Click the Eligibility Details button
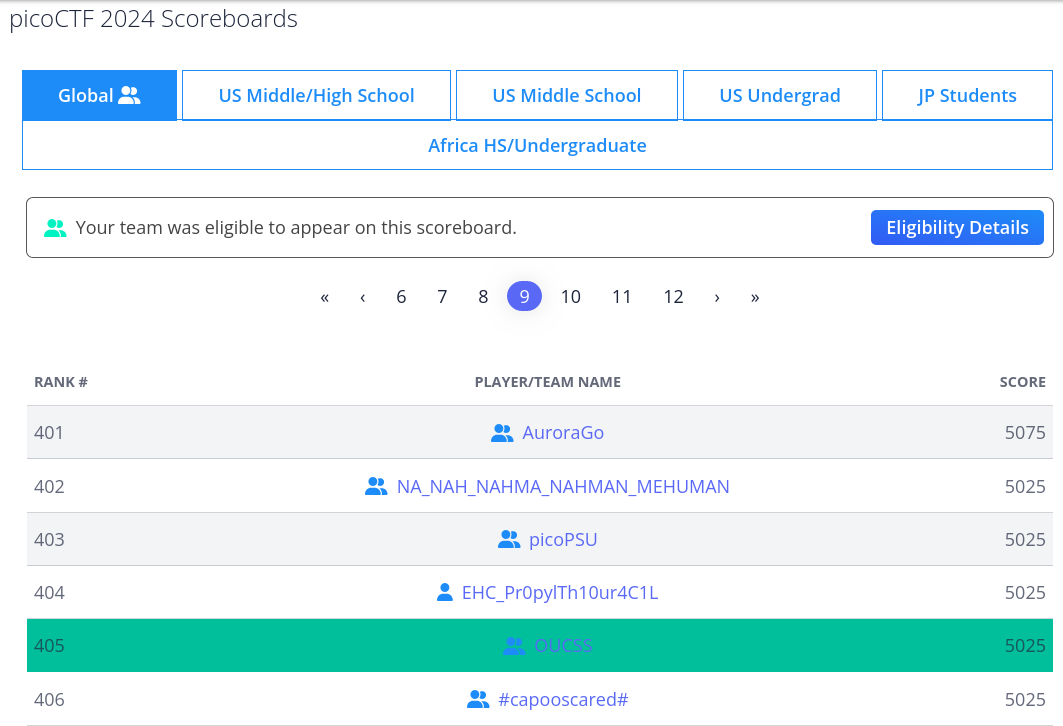 pyautogui.click(x=957, y=228)
